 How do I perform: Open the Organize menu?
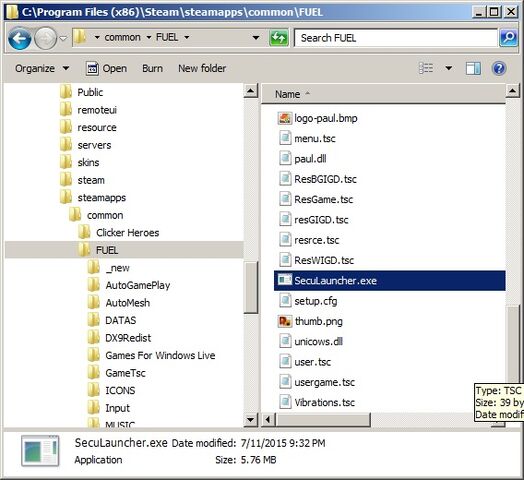click(42, 69)
